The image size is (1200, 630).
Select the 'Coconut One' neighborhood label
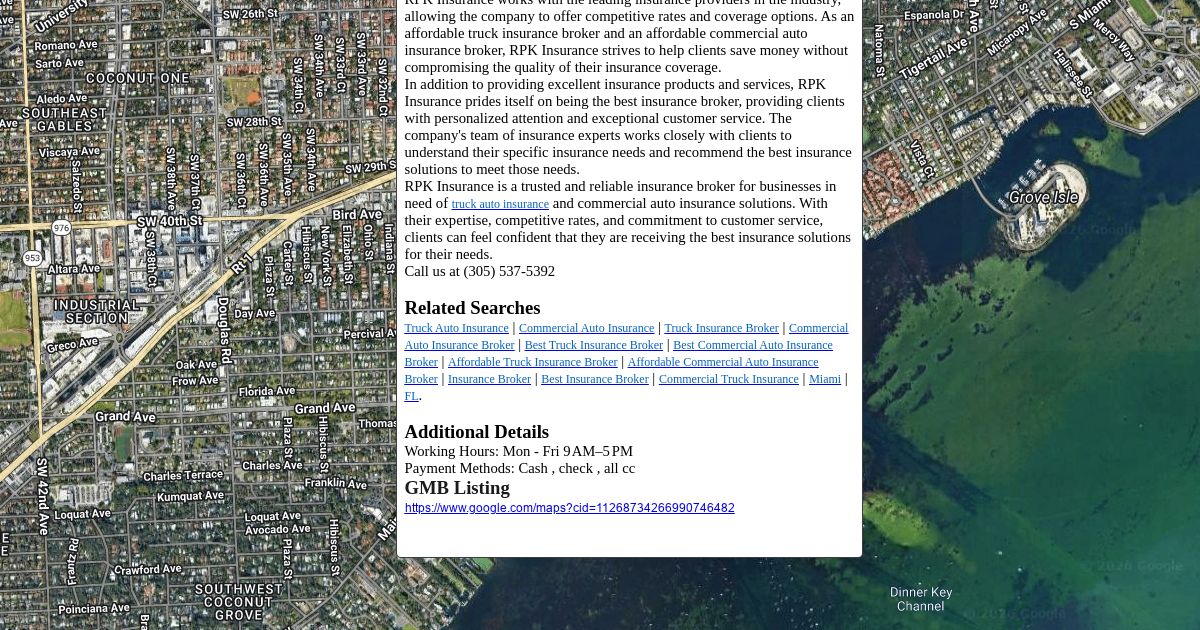pyautogui.click(x=137, y=78)
